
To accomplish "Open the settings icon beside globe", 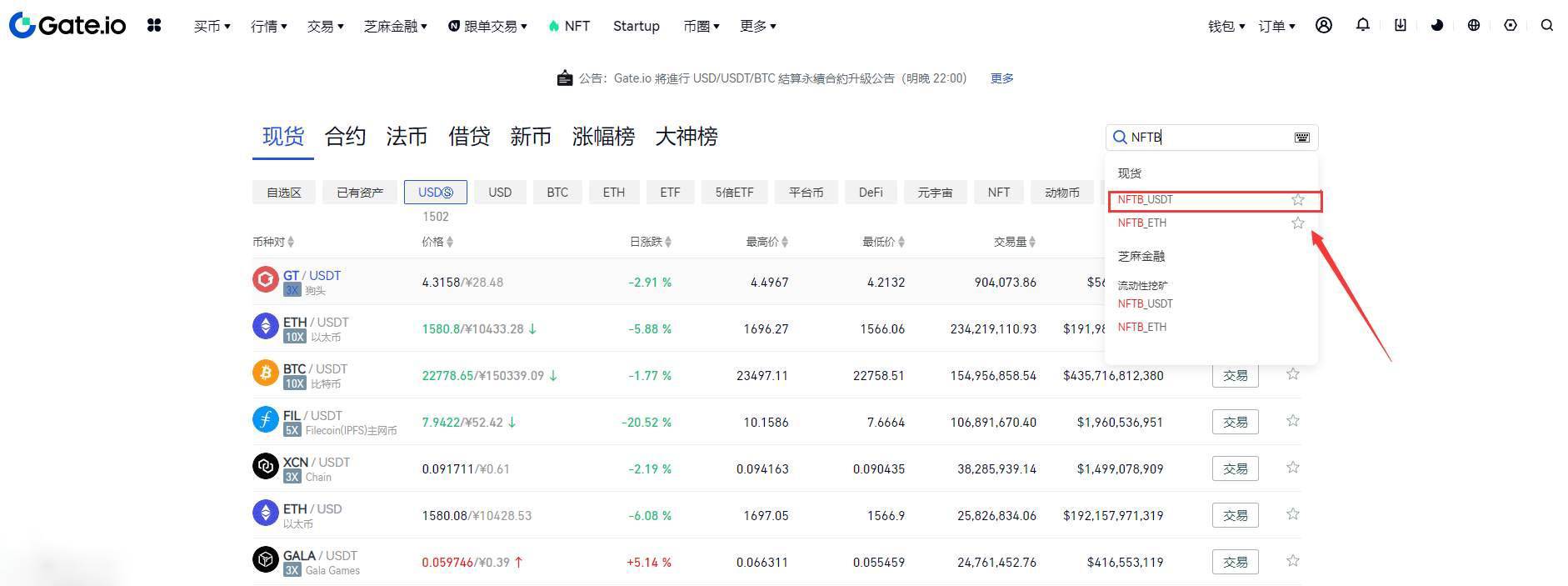I will [x=1511, y=25].
